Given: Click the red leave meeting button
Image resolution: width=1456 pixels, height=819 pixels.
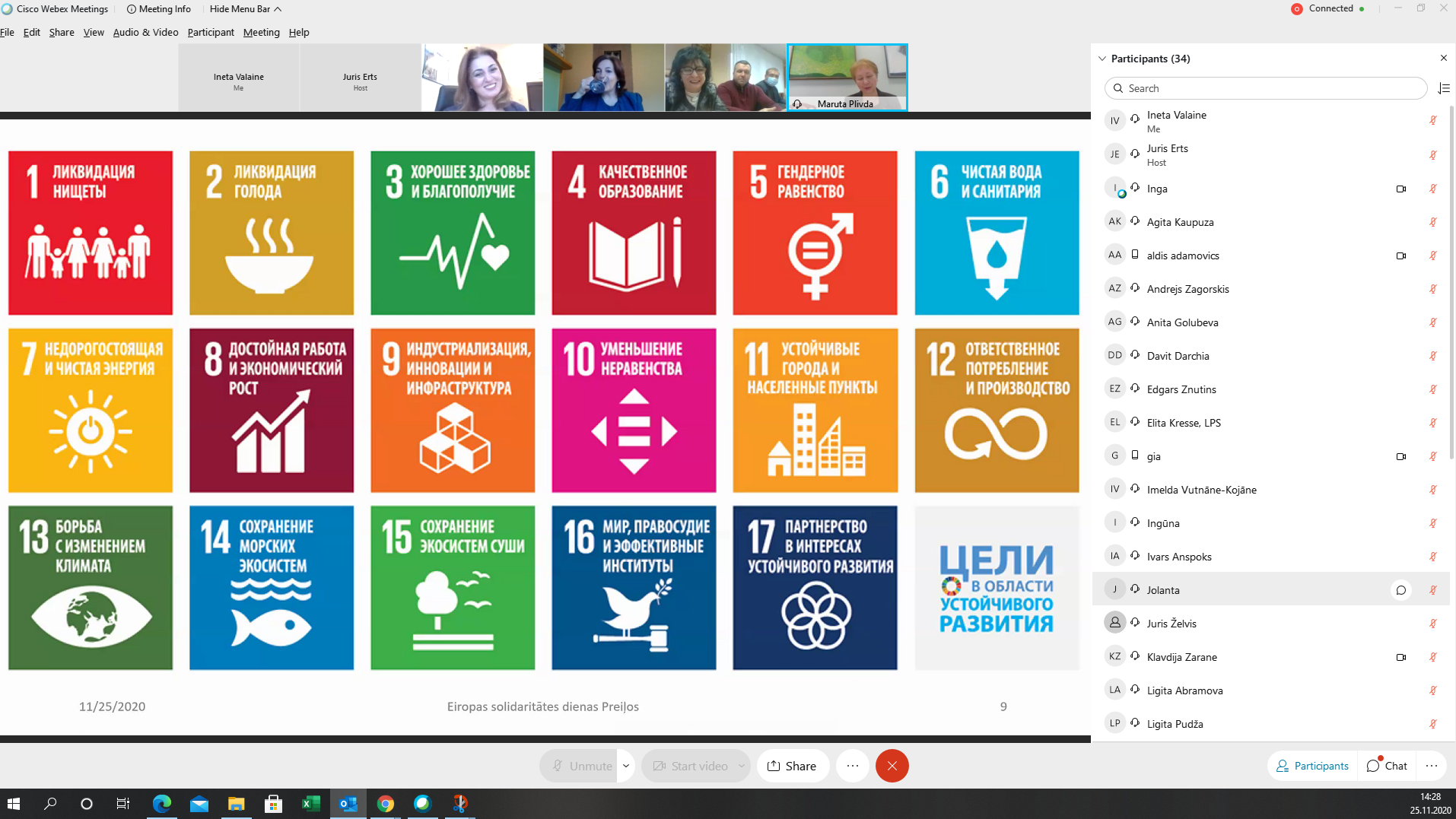Looking at the screenshot, I should pos(892,766).
